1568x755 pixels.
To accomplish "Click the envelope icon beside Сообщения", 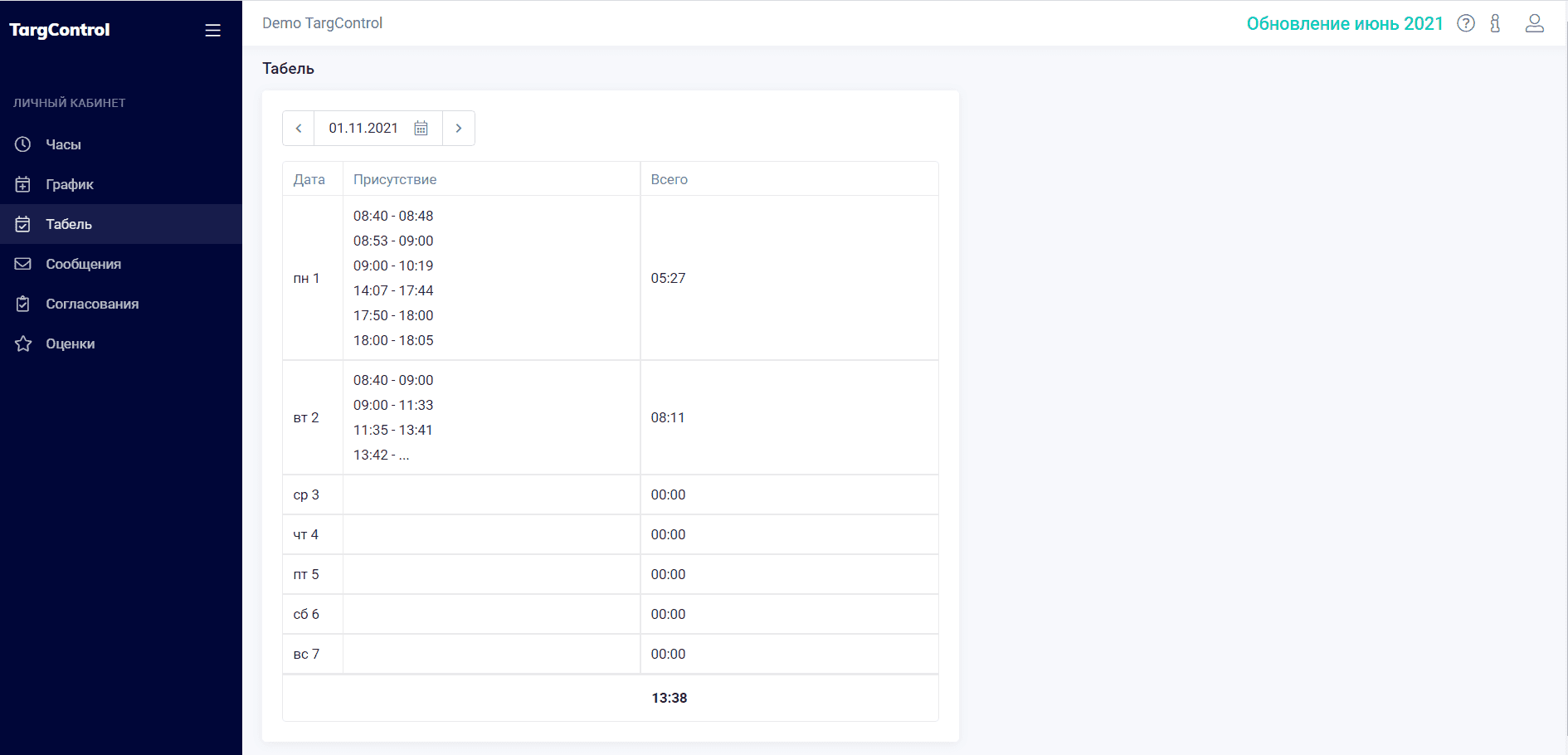I will click(x=23, y=264).
